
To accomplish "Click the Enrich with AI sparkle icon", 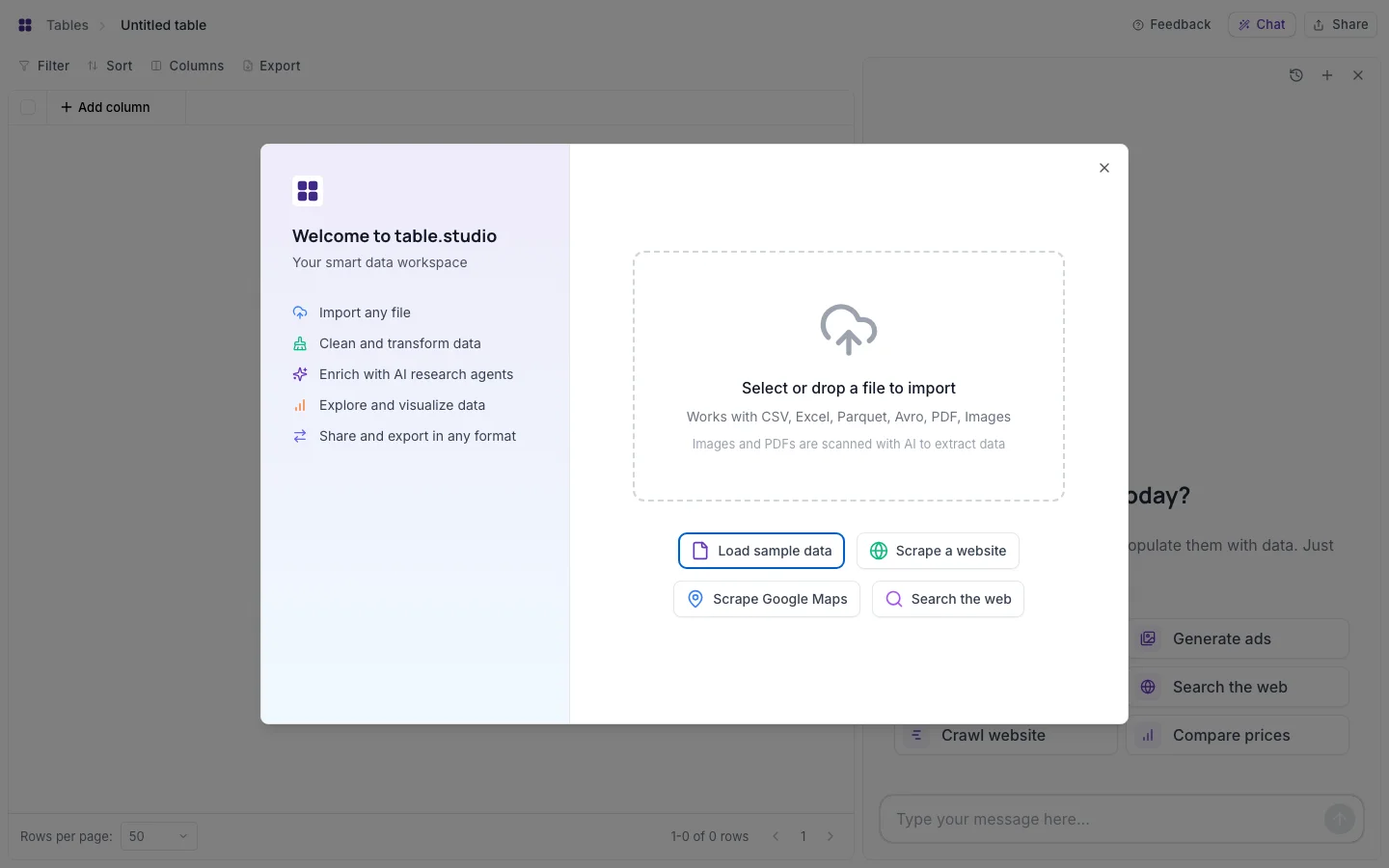I will pyautogui.click(x=300, y=374).
